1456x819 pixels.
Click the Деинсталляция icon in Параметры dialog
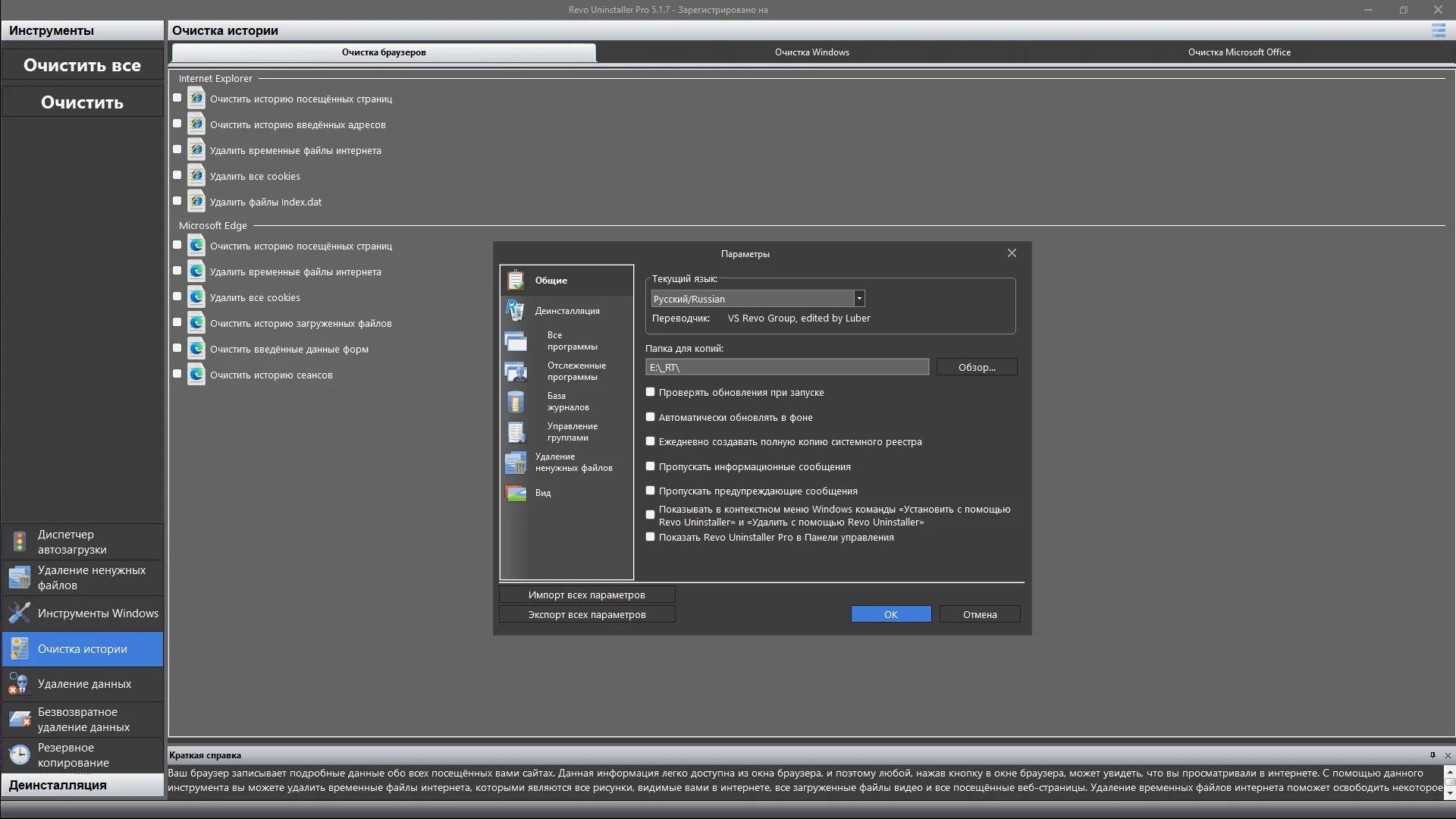516,310
